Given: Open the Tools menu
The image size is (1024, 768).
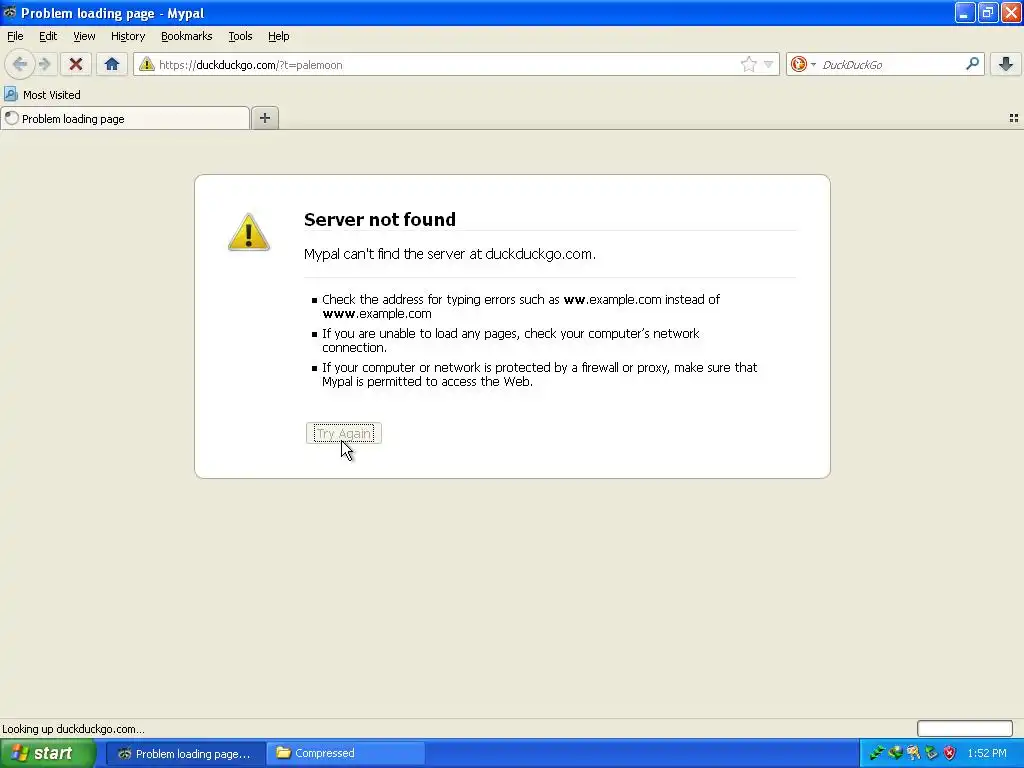Looking at the screenshot, I should click(240, 36).
